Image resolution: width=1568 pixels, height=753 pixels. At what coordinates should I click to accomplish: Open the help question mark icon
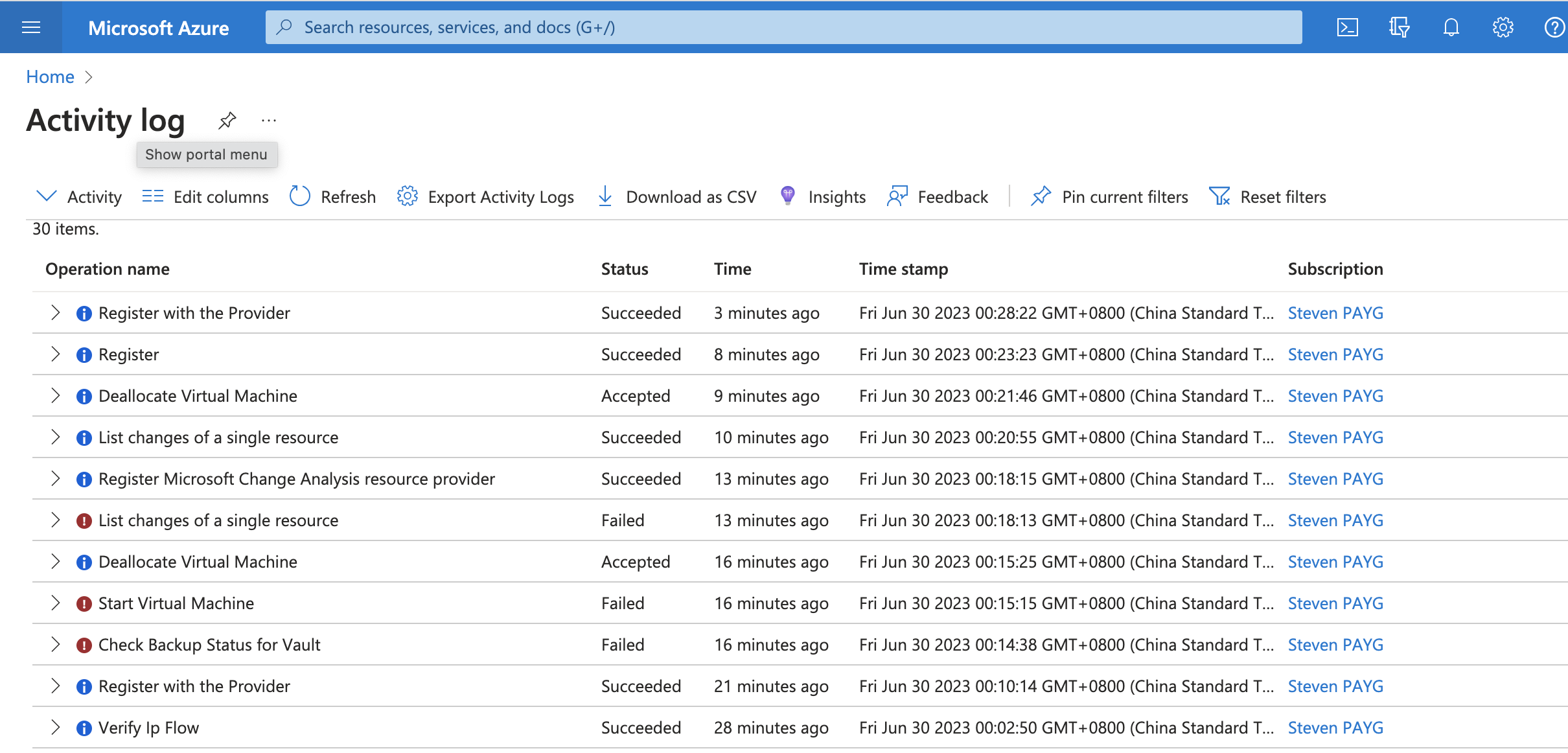1554,27
